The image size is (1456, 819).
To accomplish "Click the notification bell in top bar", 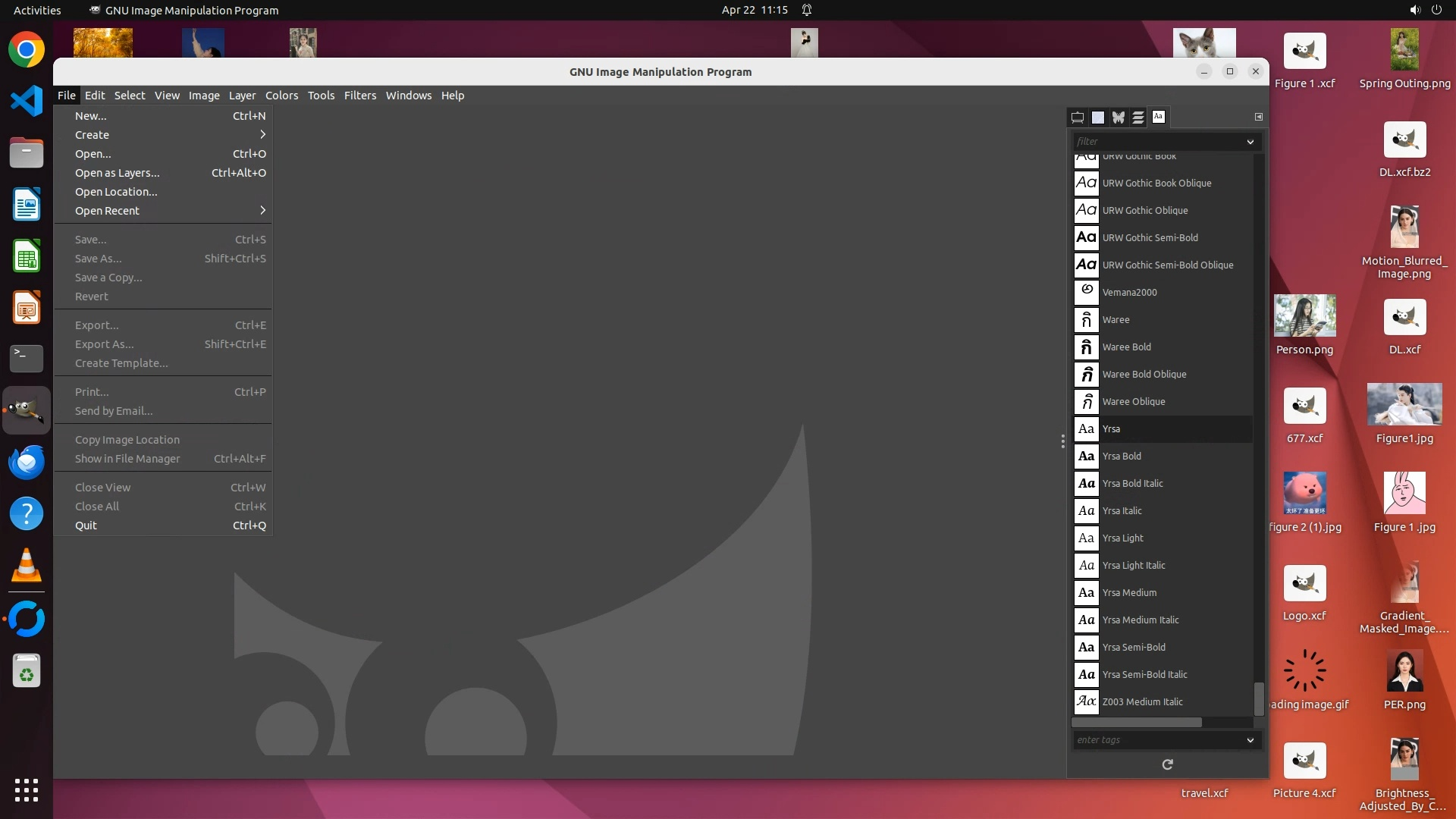I will tap(807, 10).
